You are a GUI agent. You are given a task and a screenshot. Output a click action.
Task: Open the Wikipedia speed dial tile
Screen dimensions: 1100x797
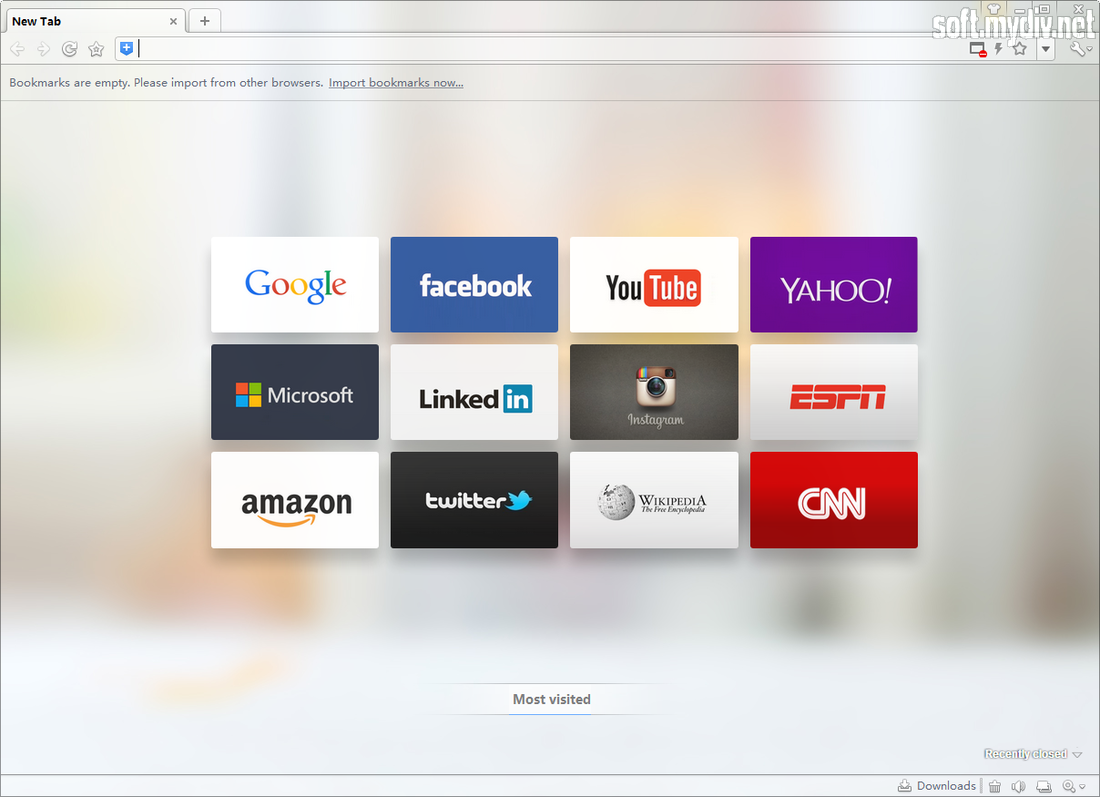coord(654,500)
